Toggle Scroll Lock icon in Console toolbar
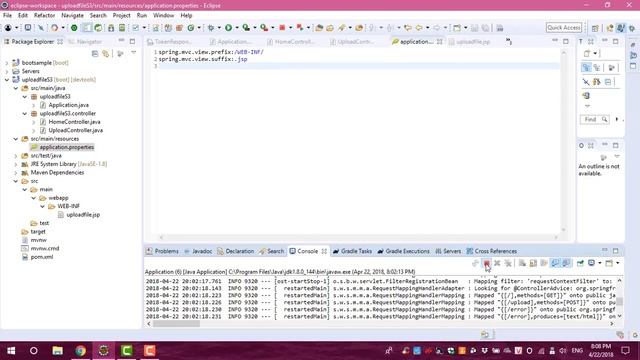Image resolution: width=640 pixels, height=360 pixels. [533, 263]
